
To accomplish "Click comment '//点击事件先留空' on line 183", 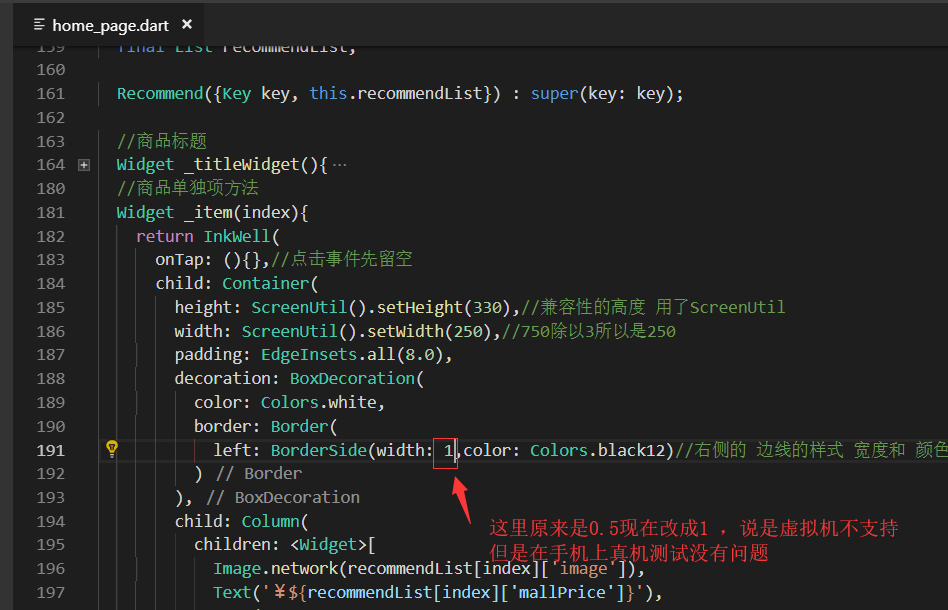I will [342, 259].
